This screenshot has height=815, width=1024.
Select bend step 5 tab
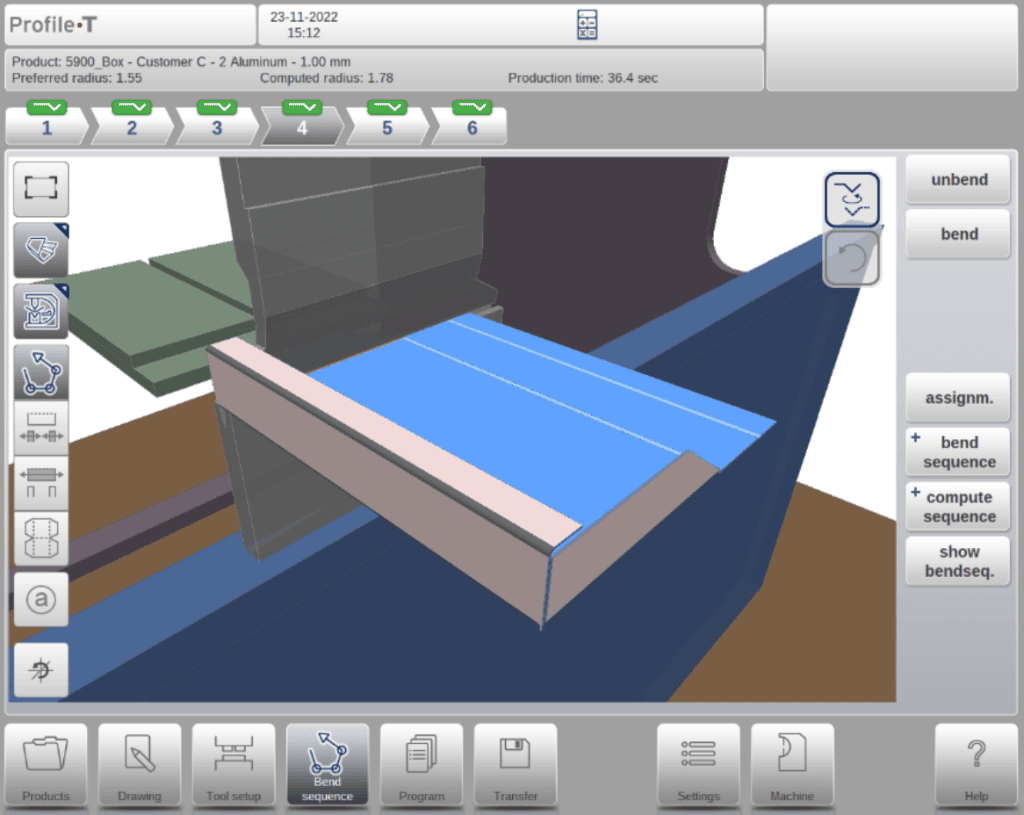pos(387,126)
